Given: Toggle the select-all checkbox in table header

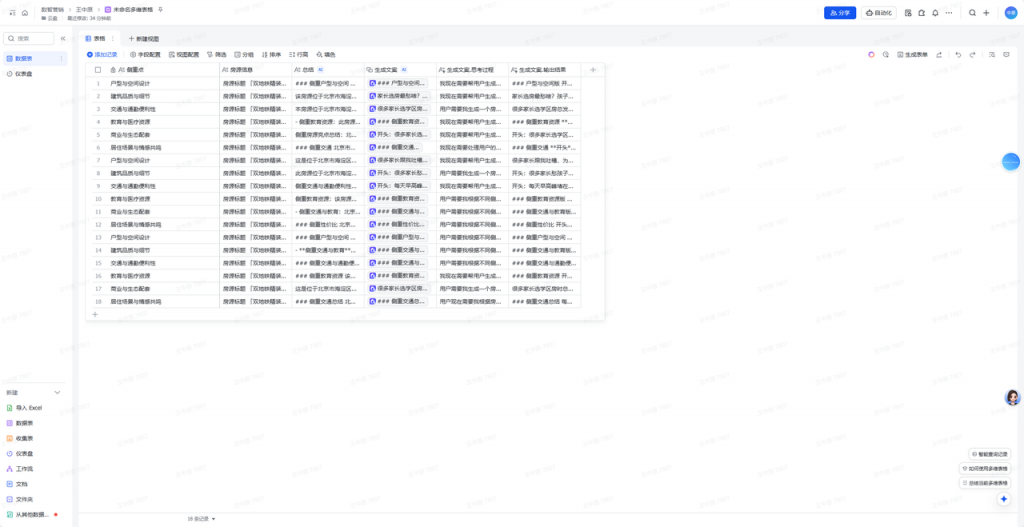Looking at the screenshot, I should pyautogui.click(x=98, y=69).
